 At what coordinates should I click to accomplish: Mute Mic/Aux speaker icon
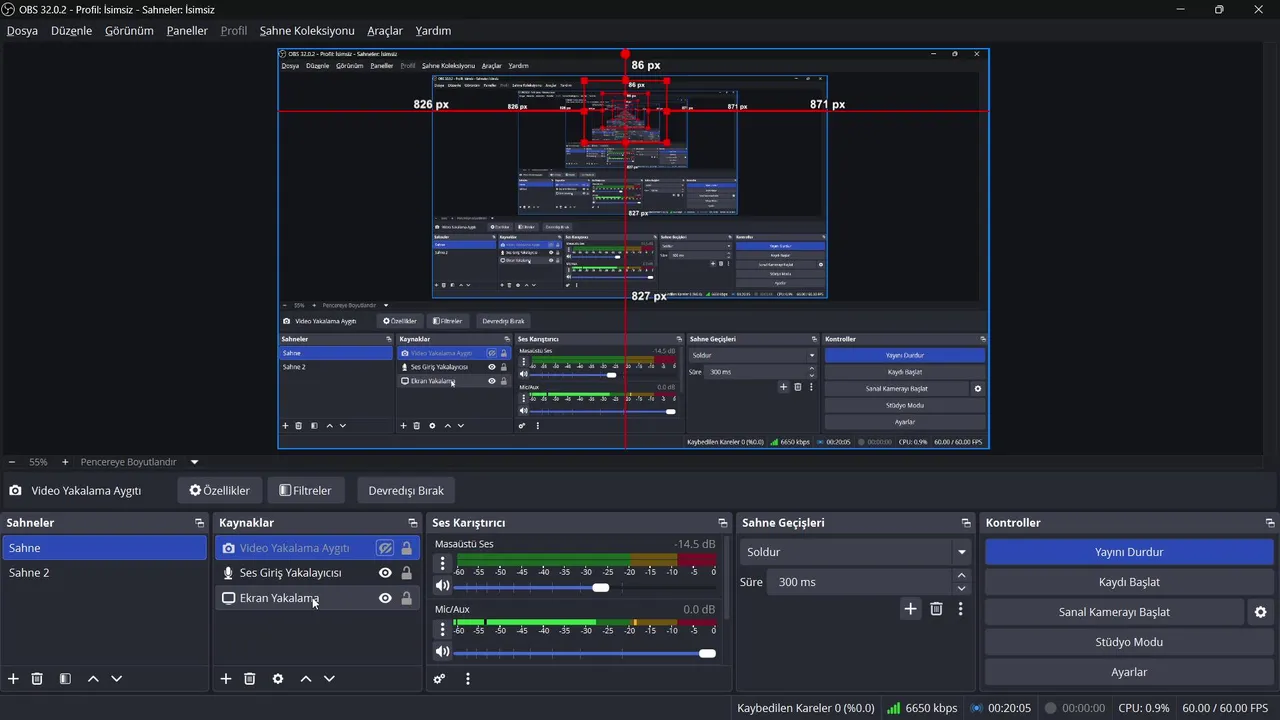pyautogui.click(x=442, y=652)
